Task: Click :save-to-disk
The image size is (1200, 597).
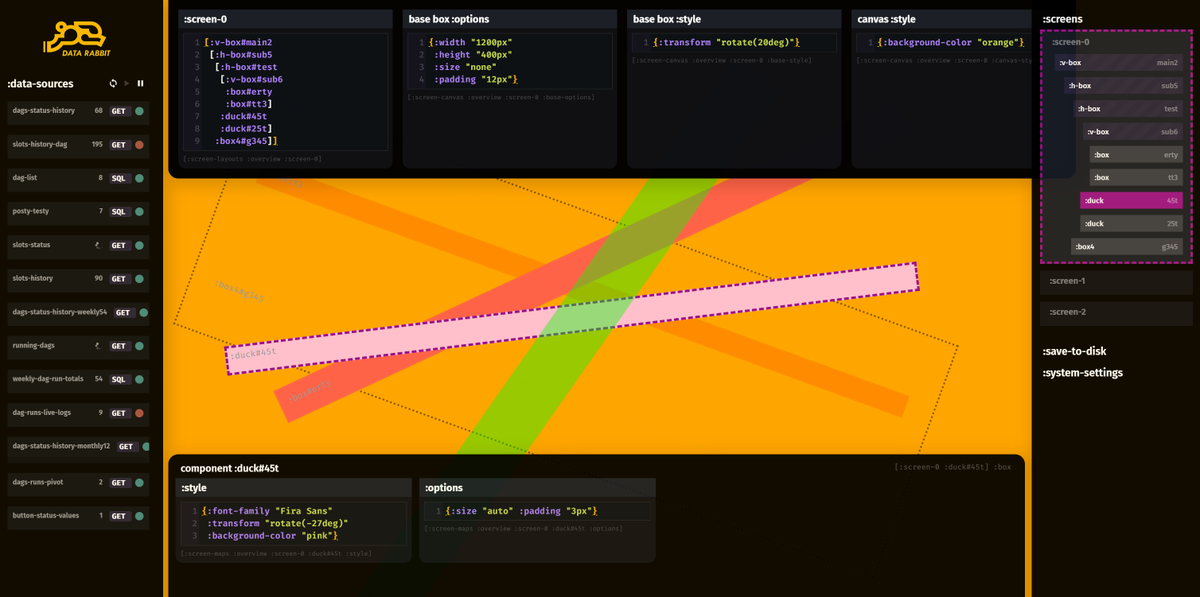Action: click(x=1074, y=351)
